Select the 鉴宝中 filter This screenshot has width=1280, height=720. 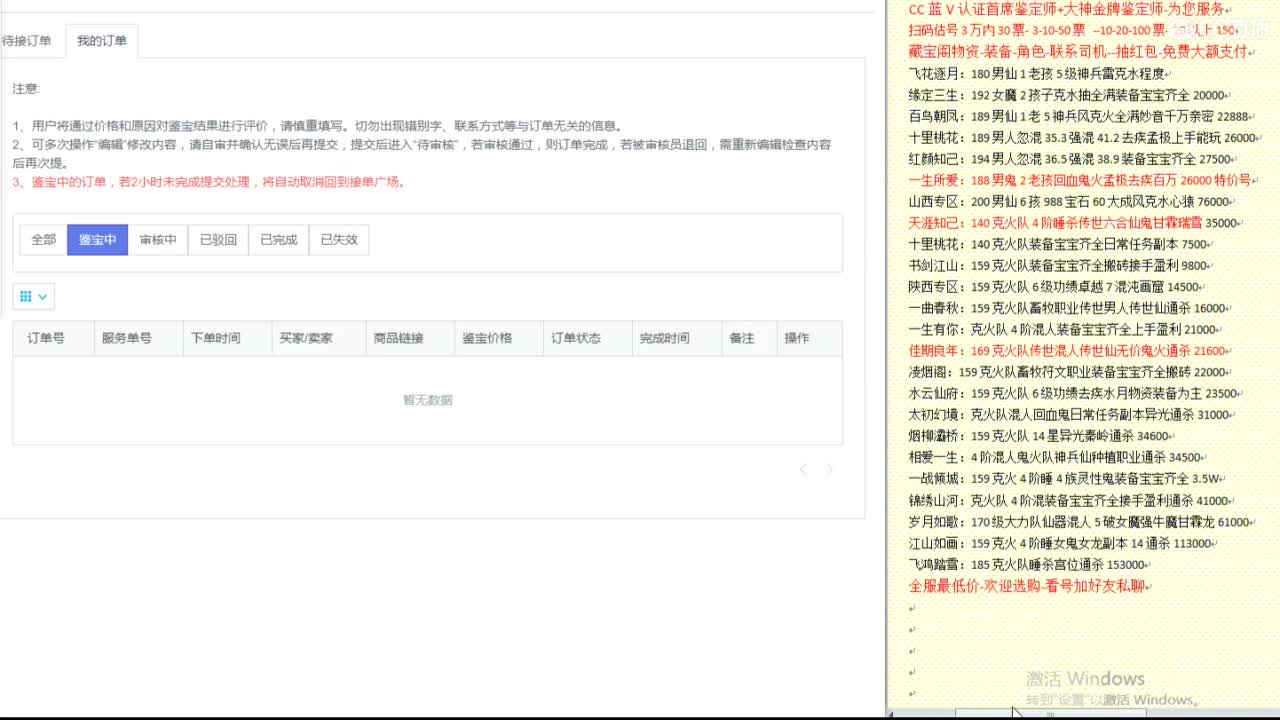pyautogui.click(x=97, y=239)
